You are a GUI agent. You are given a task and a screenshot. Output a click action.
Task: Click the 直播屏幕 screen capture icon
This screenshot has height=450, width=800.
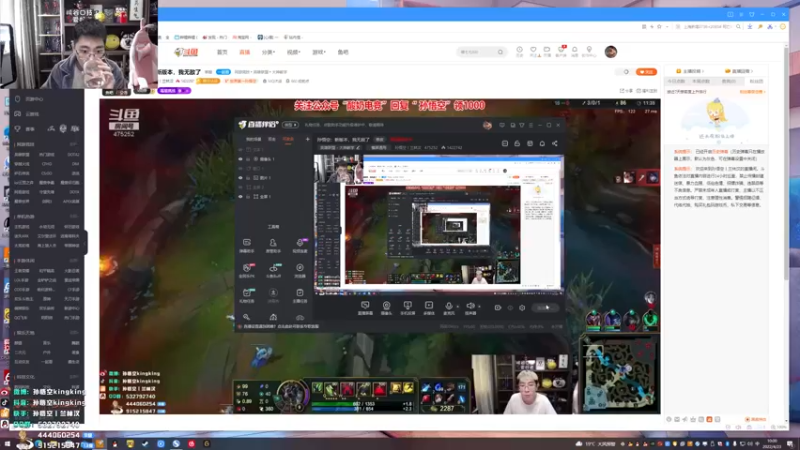365,307
